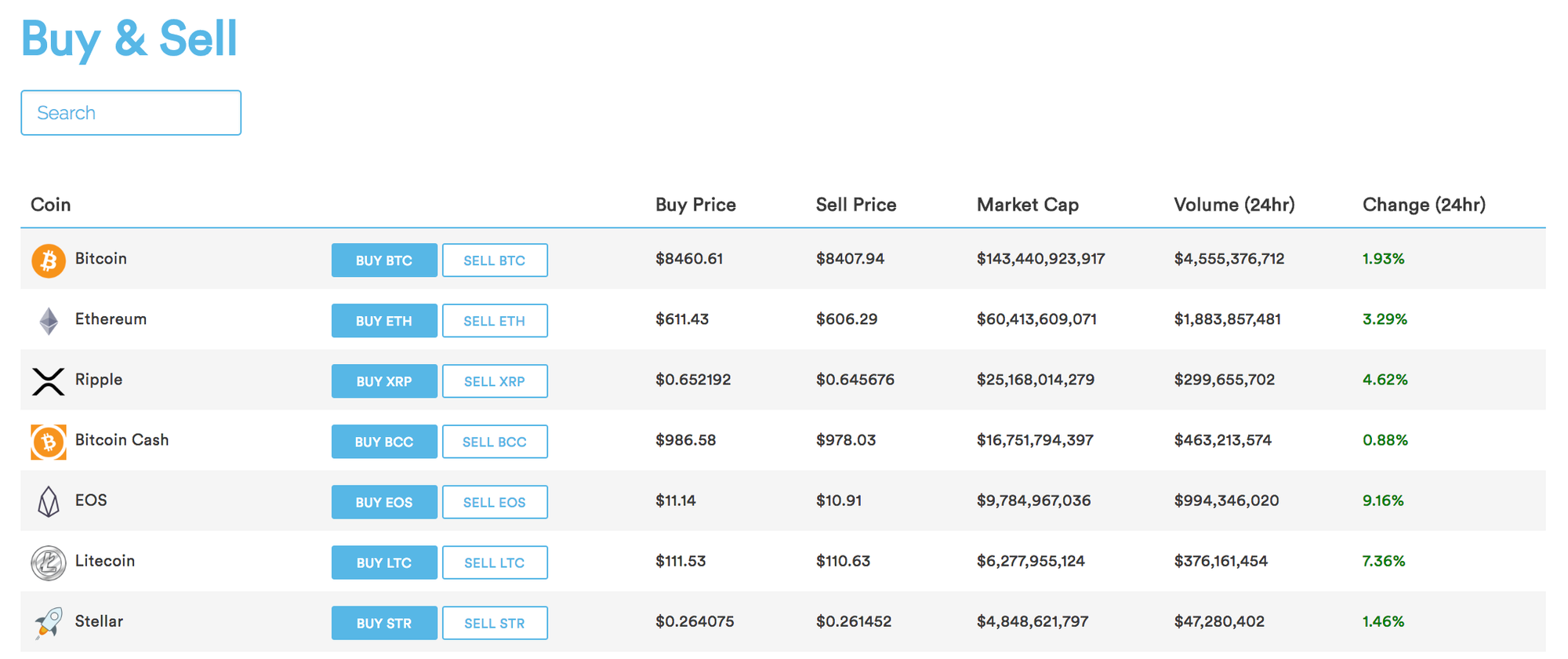Focus the Search input field
This screenshot has width=1568, height=659.
[x=131, y=113]
